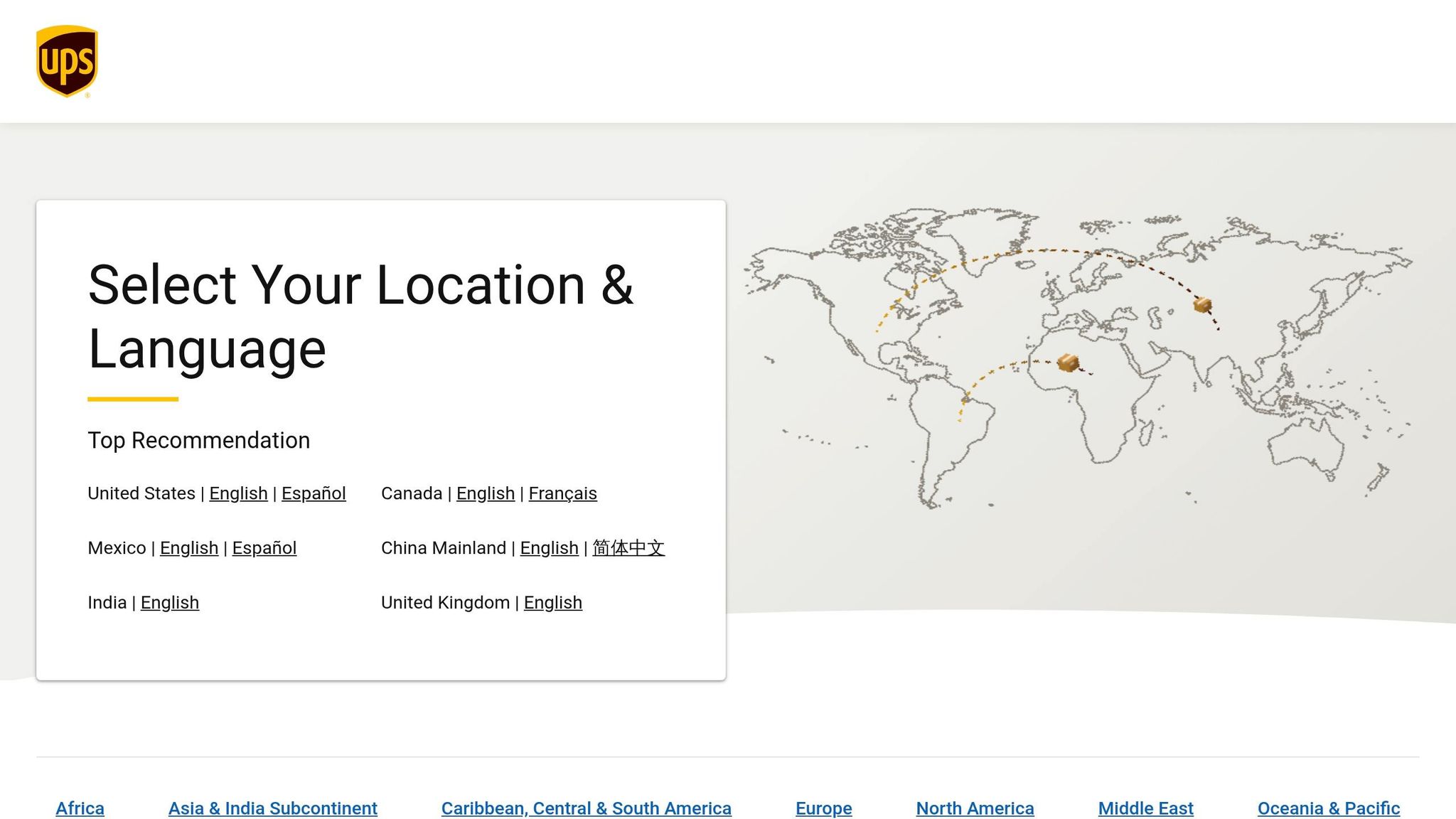Click the 'Select Your Location & Language' title
Viewport: 1456px width, 819px height.
(360, 316)
